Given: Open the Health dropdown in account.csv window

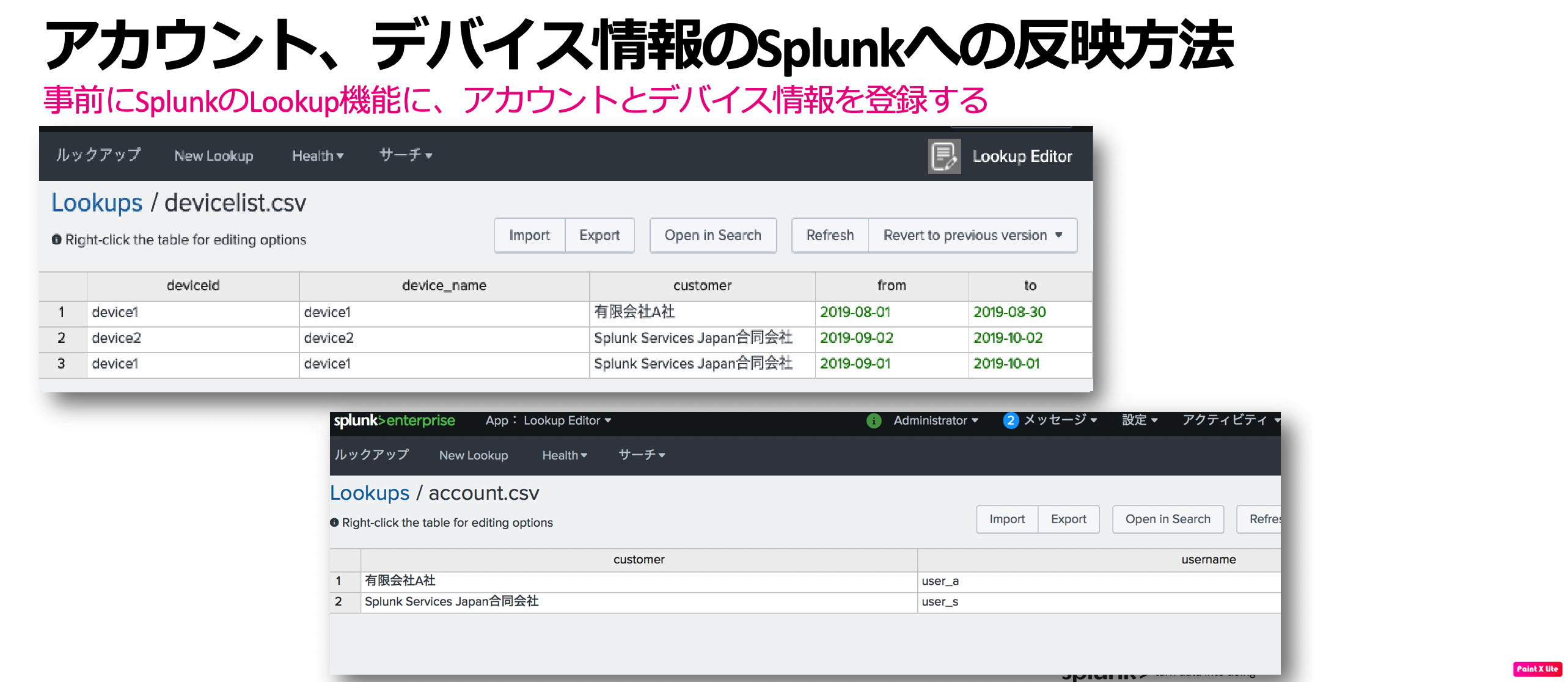Looking at the screenshot, I should pos(565,455).
